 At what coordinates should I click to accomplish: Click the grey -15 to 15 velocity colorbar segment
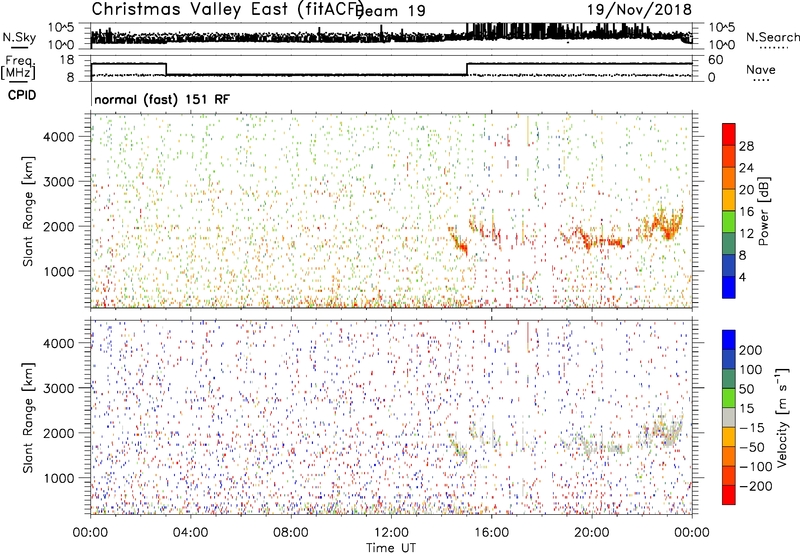(x=729, y=418)
